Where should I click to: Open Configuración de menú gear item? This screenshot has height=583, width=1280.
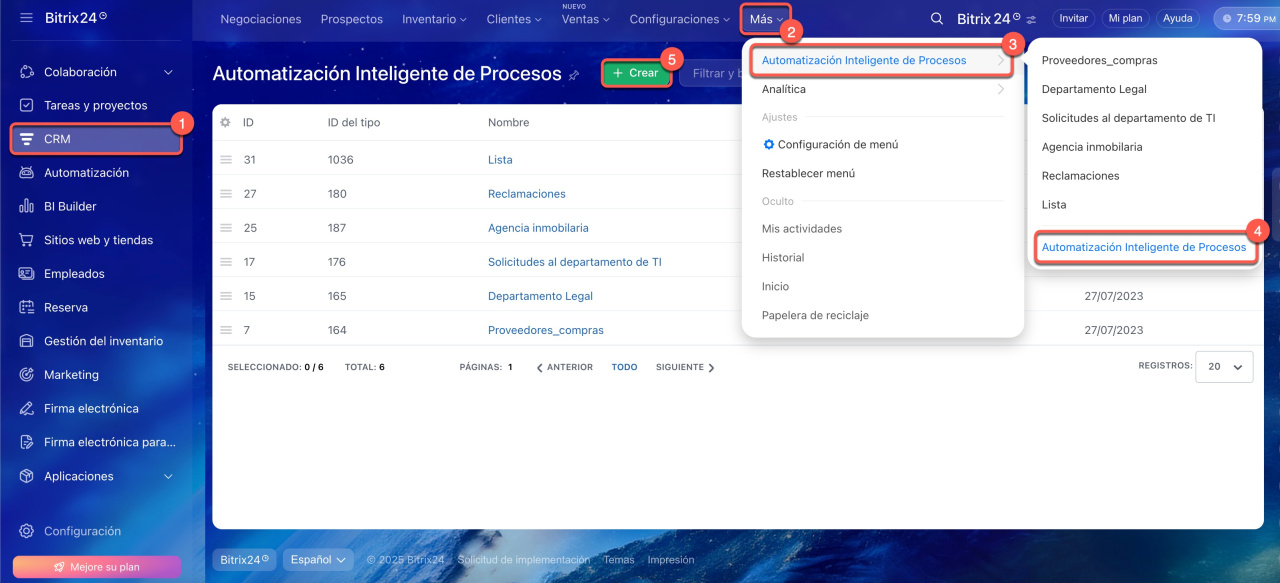(830, 145)
